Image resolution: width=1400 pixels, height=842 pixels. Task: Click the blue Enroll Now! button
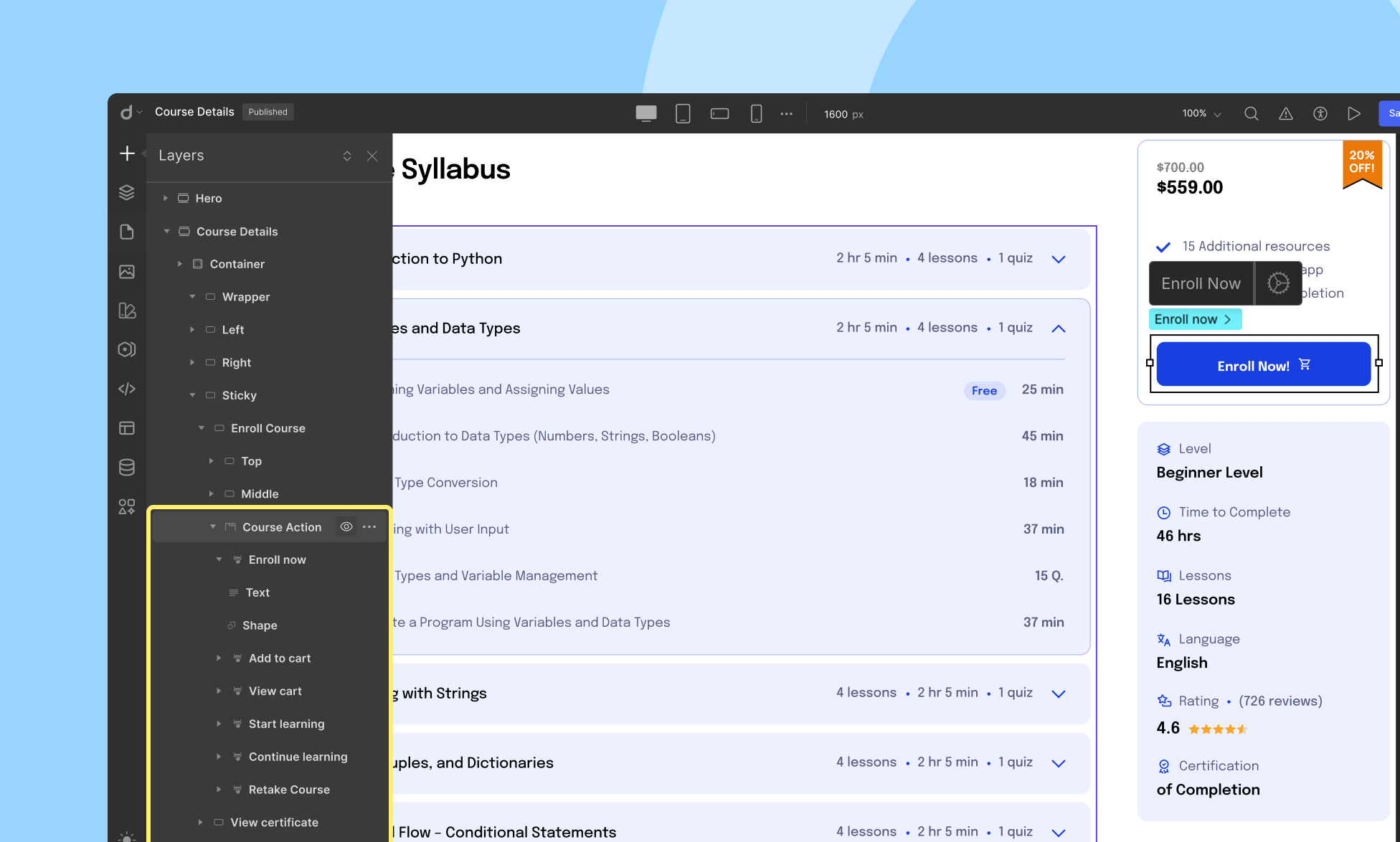(x=1264, y=364)
